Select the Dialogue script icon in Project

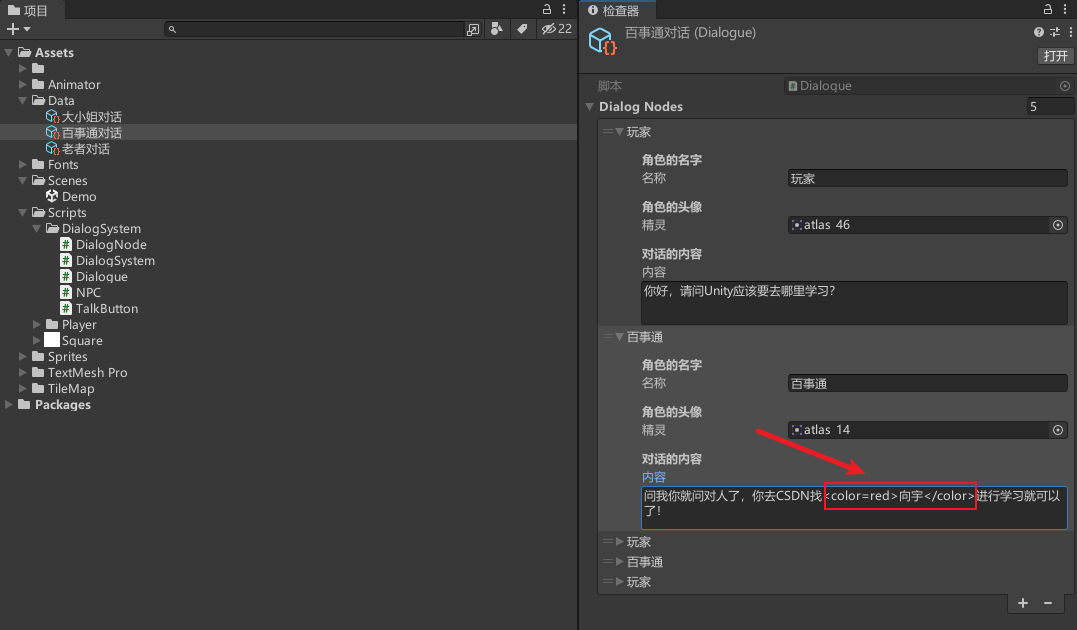tap(66, 276)
